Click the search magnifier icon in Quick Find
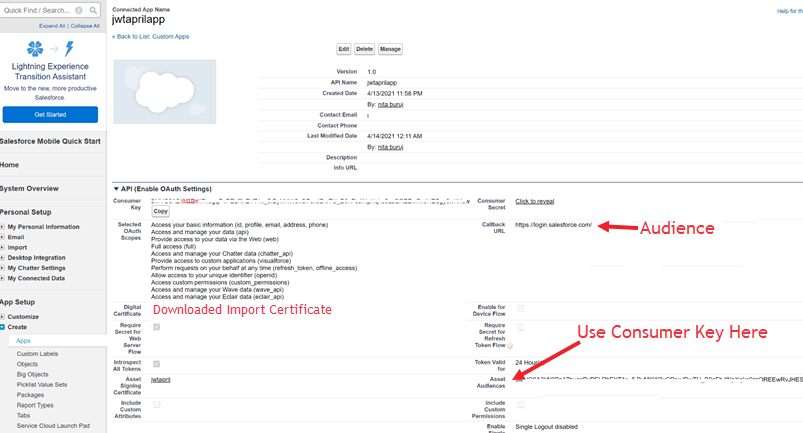 [x=93, y=10]
